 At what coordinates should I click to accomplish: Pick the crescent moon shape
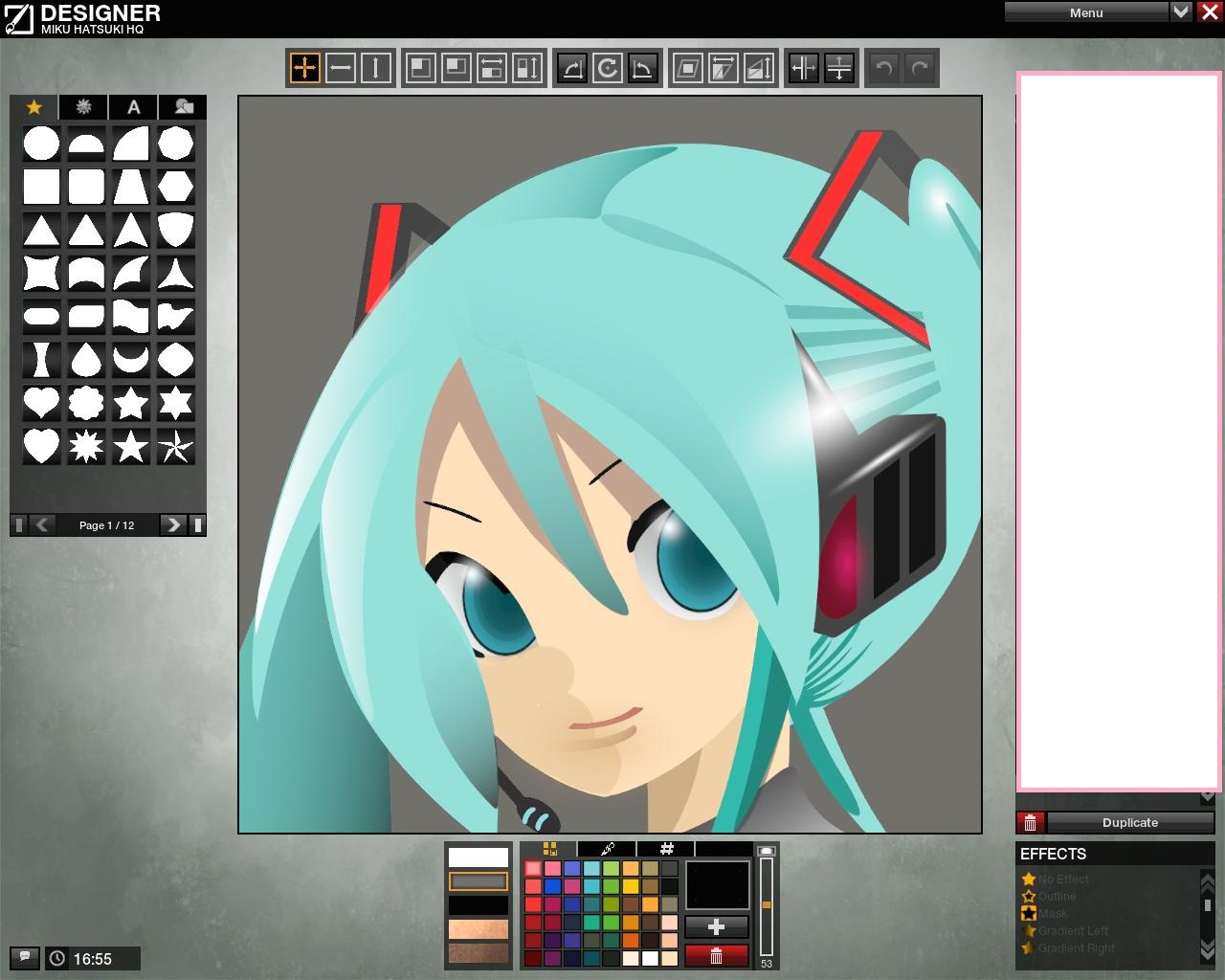(x=130, y=360)
